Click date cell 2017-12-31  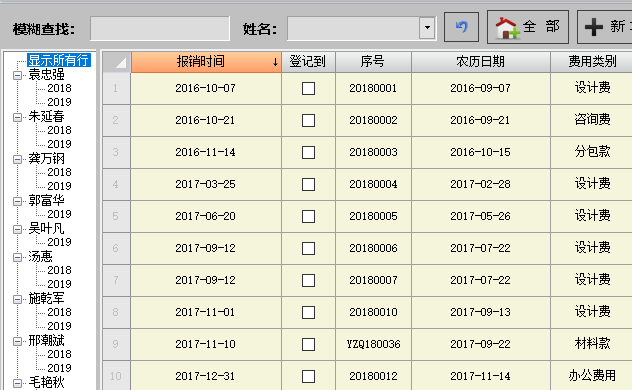[206, 375]
